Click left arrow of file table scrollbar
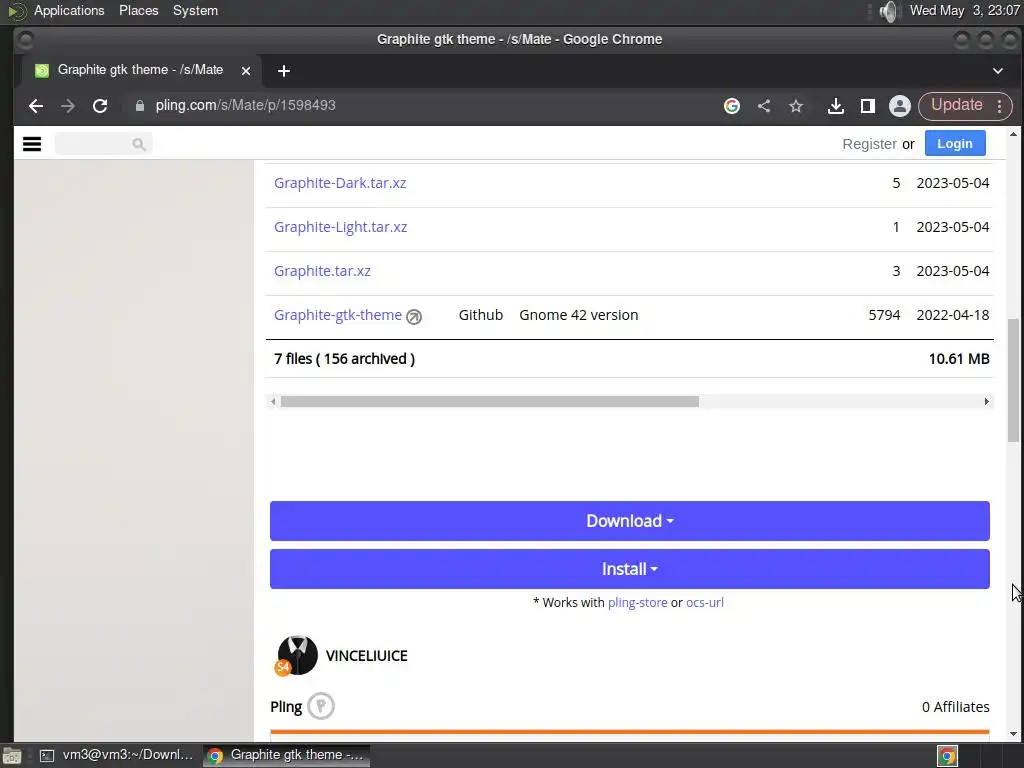Screen dimensions: 1024x768 click(273, 402)
